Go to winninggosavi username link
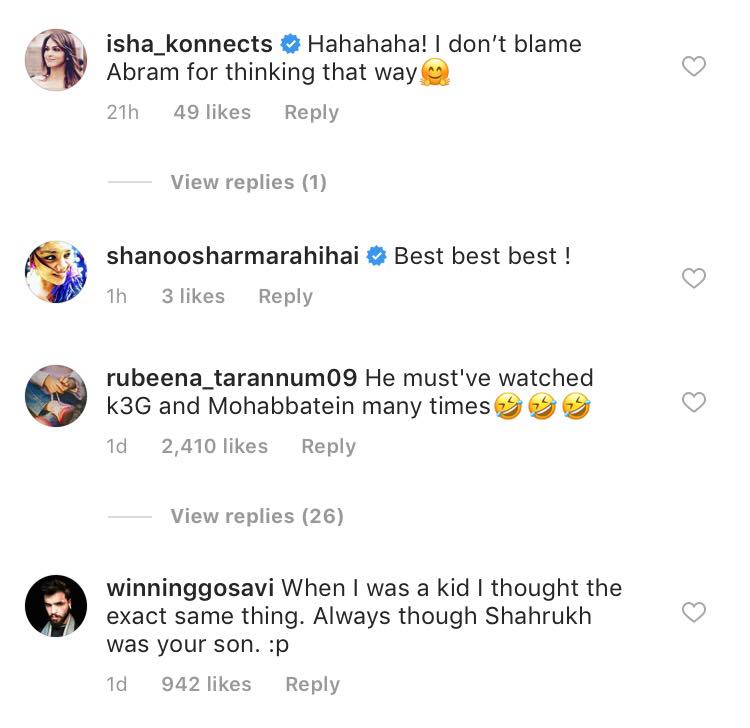Viewport: 750px width, 728px height. [190, 588]
